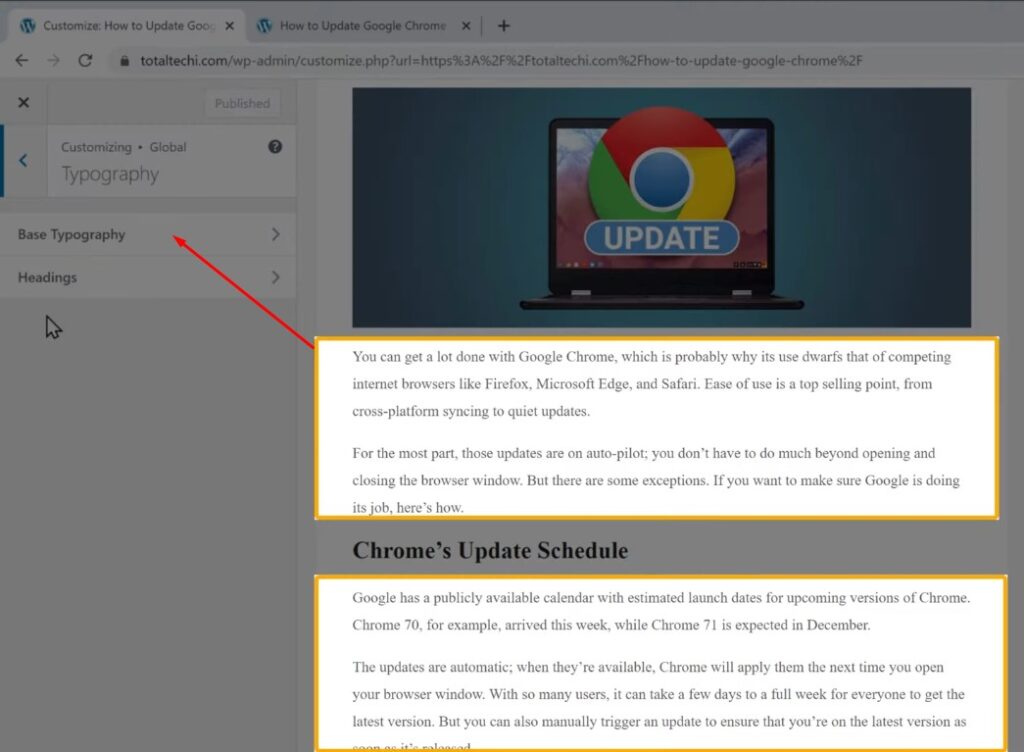Viewport: 1024px width, 752px height.
Task: Close the Customizer panel with the X
Action: click(24, 102)
